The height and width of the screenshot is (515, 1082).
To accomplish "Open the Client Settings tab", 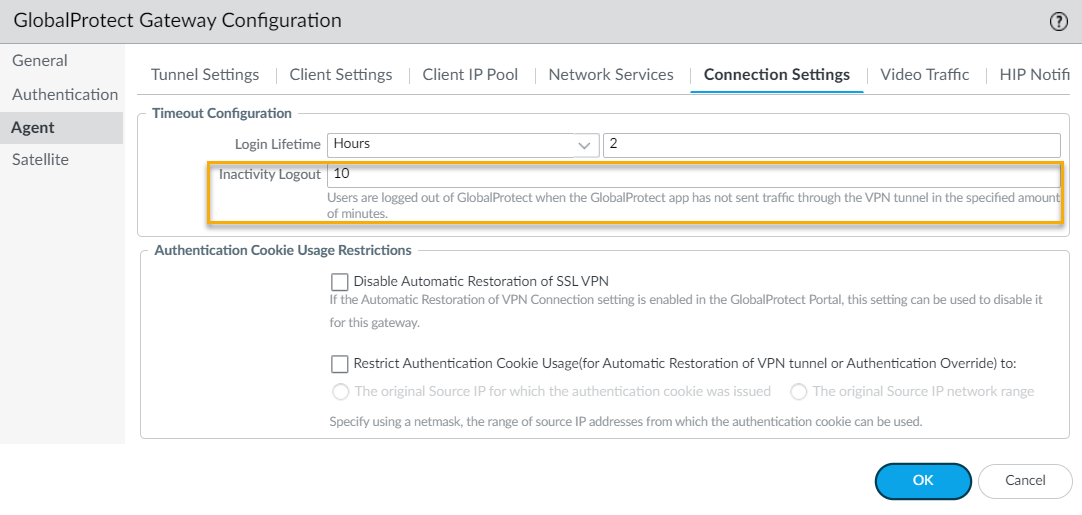I will click(x=341, y=75).
